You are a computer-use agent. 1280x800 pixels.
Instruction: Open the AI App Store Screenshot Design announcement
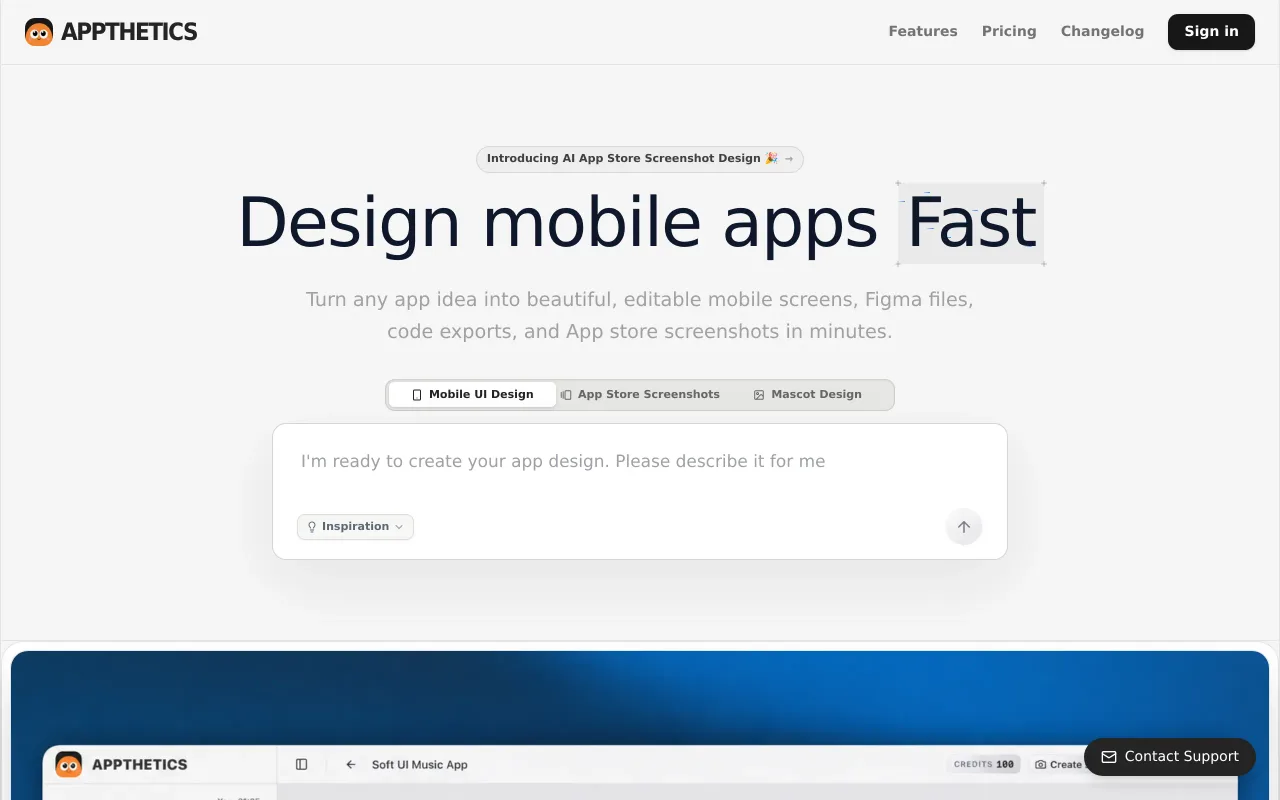(x=640, y=159)
